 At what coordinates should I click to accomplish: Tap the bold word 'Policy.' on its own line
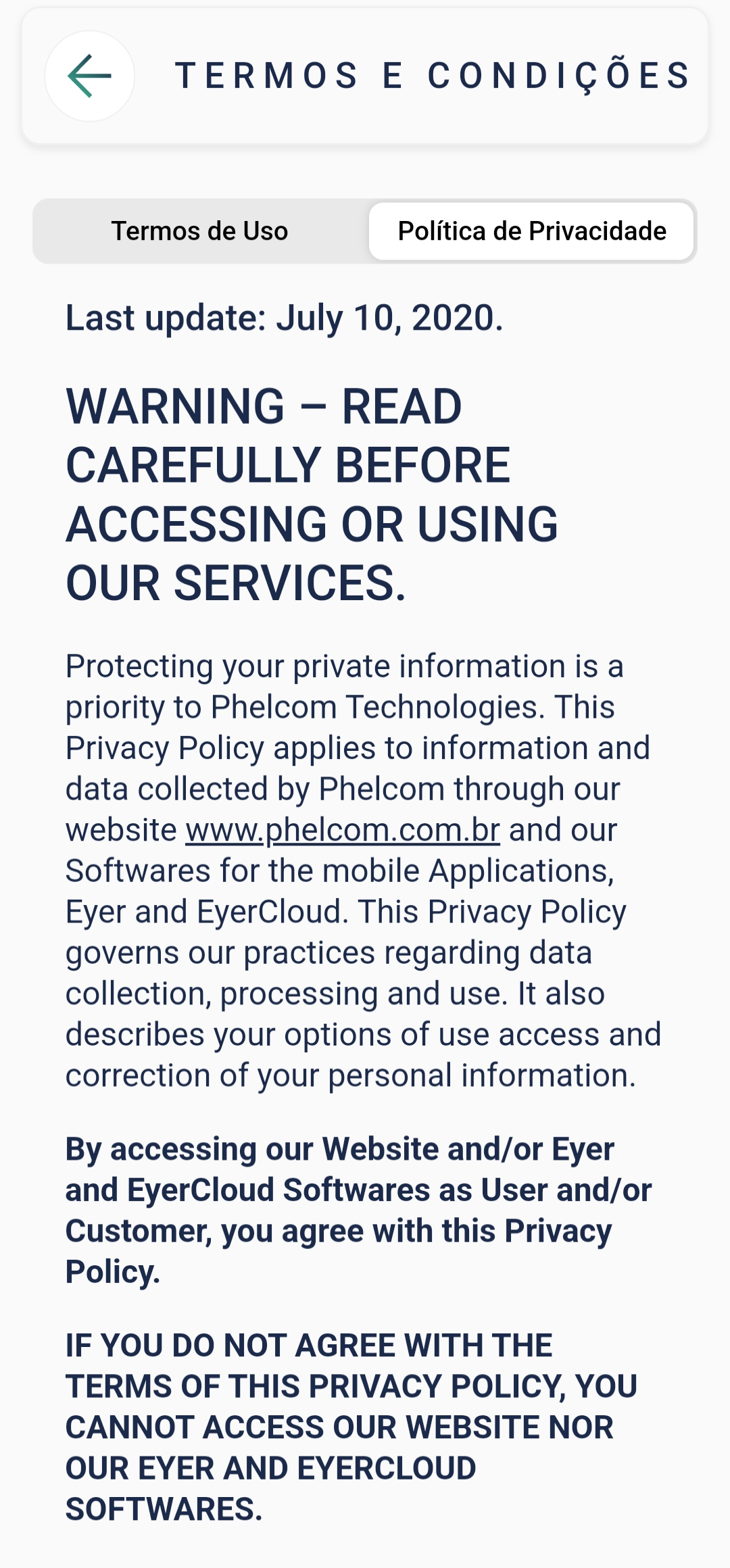click(x=113, y=1272)
